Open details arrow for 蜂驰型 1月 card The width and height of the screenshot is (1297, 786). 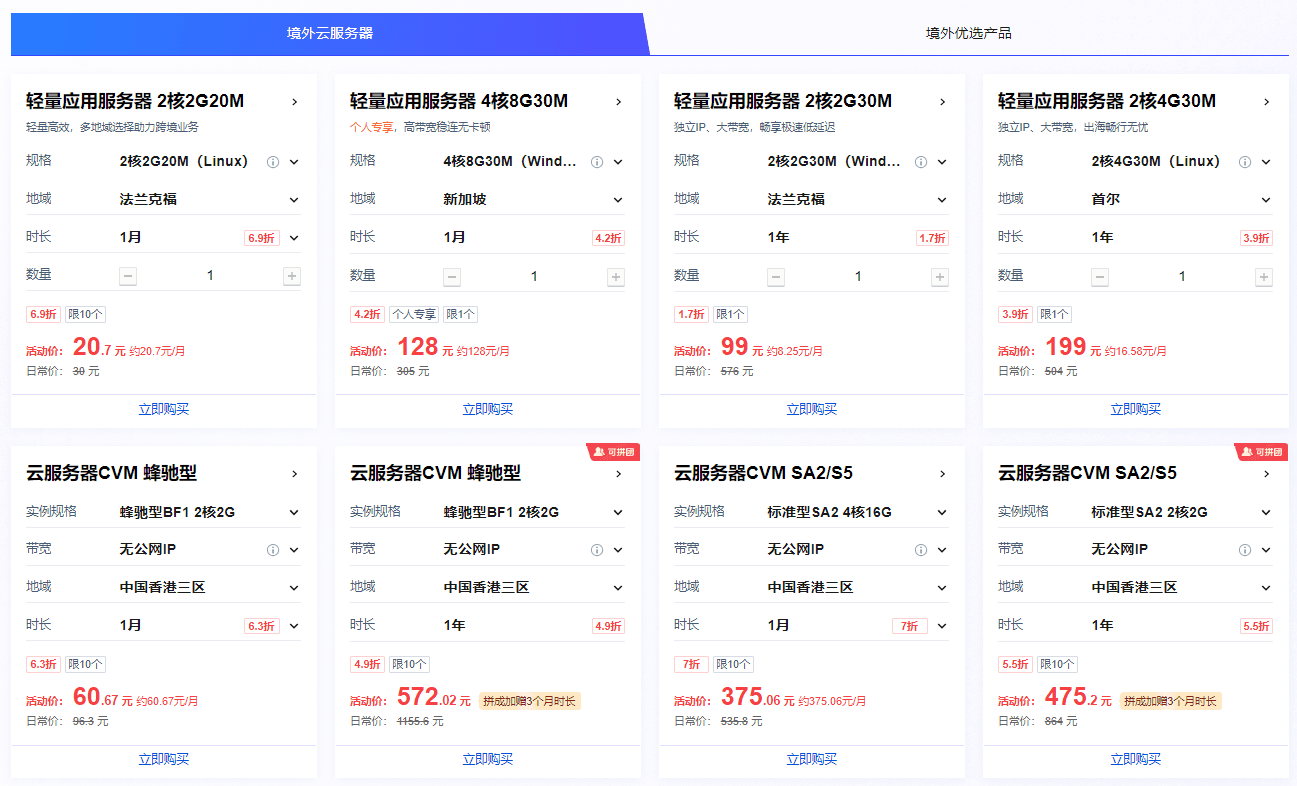(294, 474)
